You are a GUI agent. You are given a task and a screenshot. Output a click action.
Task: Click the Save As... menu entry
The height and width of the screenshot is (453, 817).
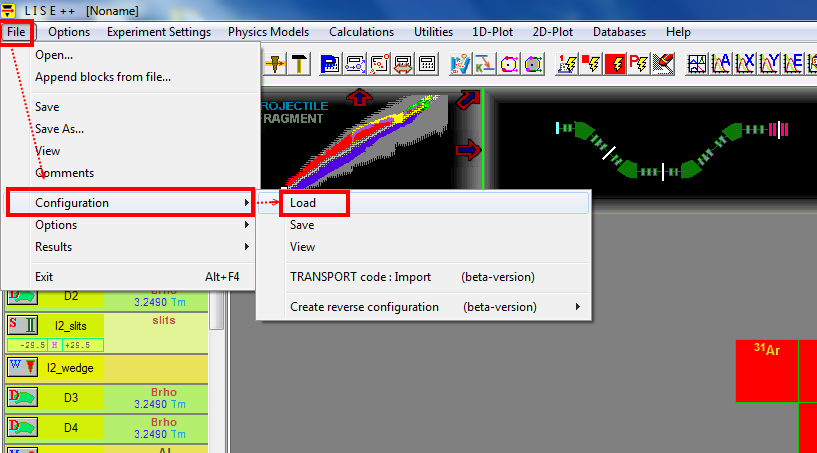(x=59, y=129)
